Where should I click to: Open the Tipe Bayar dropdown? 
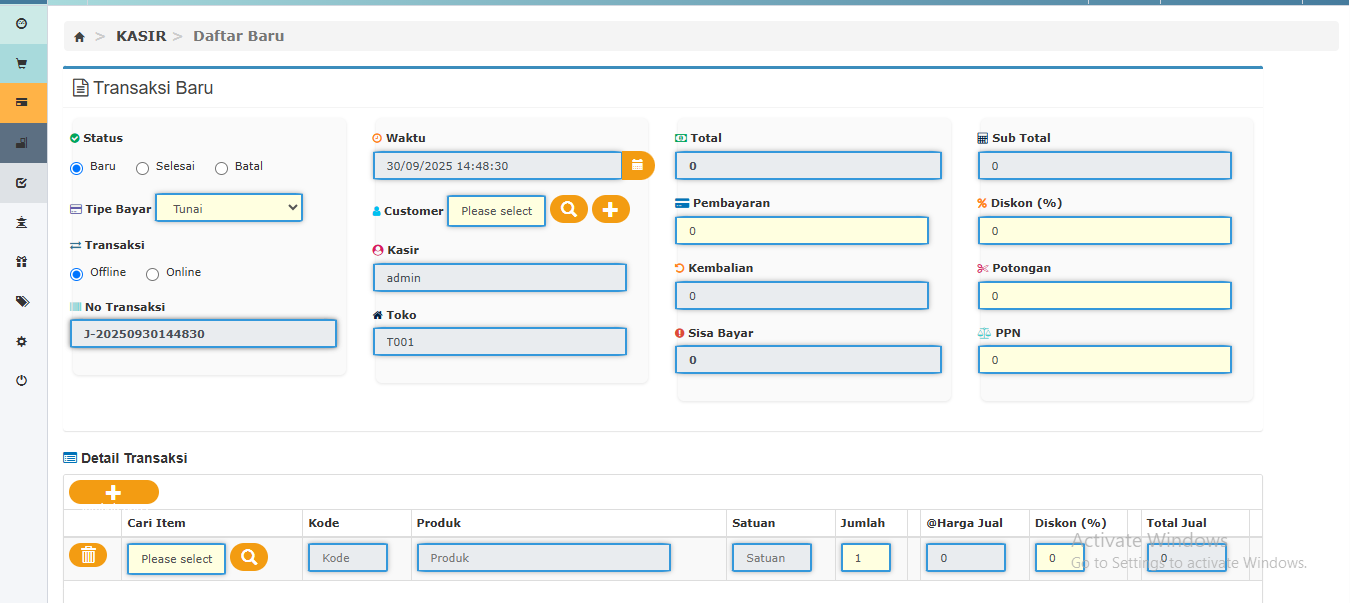coord(229,208)
